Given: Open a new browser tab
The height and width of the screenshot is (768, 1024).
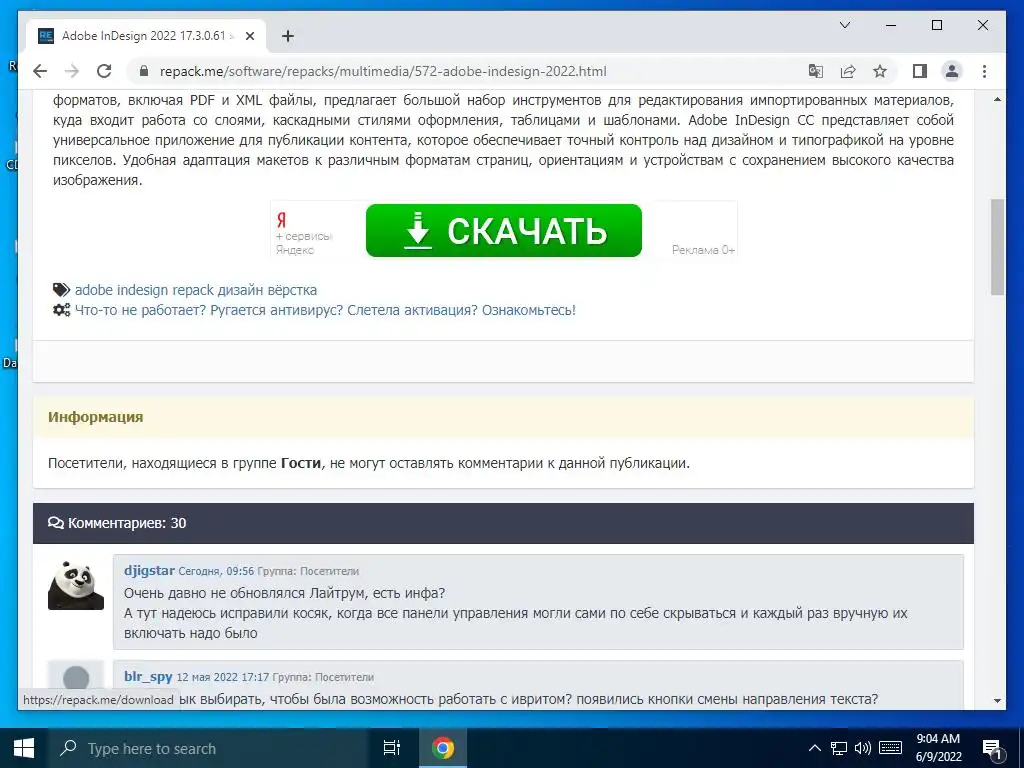Looking at the screenshot, I should (287, 36).
